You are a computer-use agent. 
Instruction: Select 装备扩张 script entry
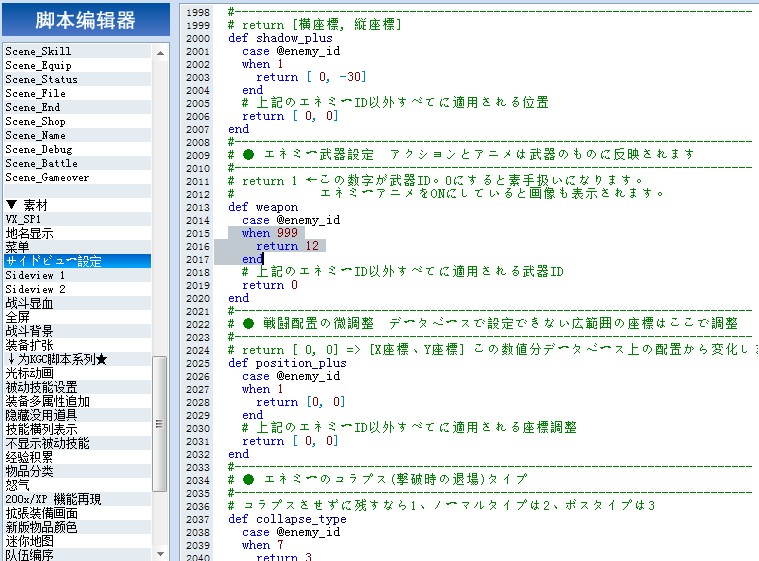[x=78, y=346]
